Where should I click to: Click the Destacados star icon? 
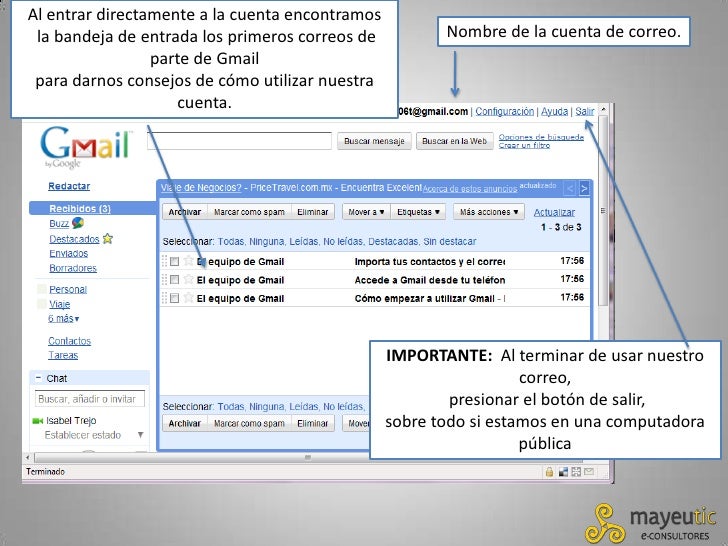click(108, 239)
